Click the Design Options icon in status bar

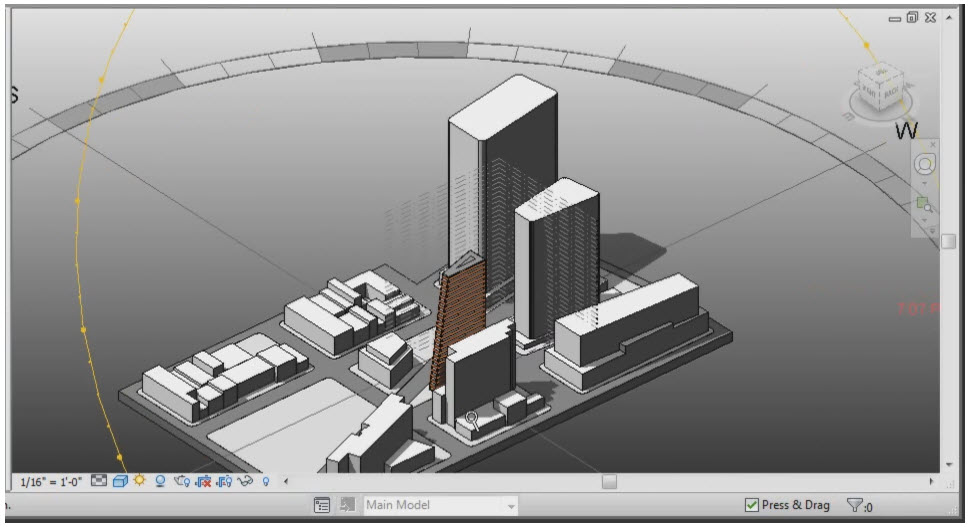(x=322, y=505)
